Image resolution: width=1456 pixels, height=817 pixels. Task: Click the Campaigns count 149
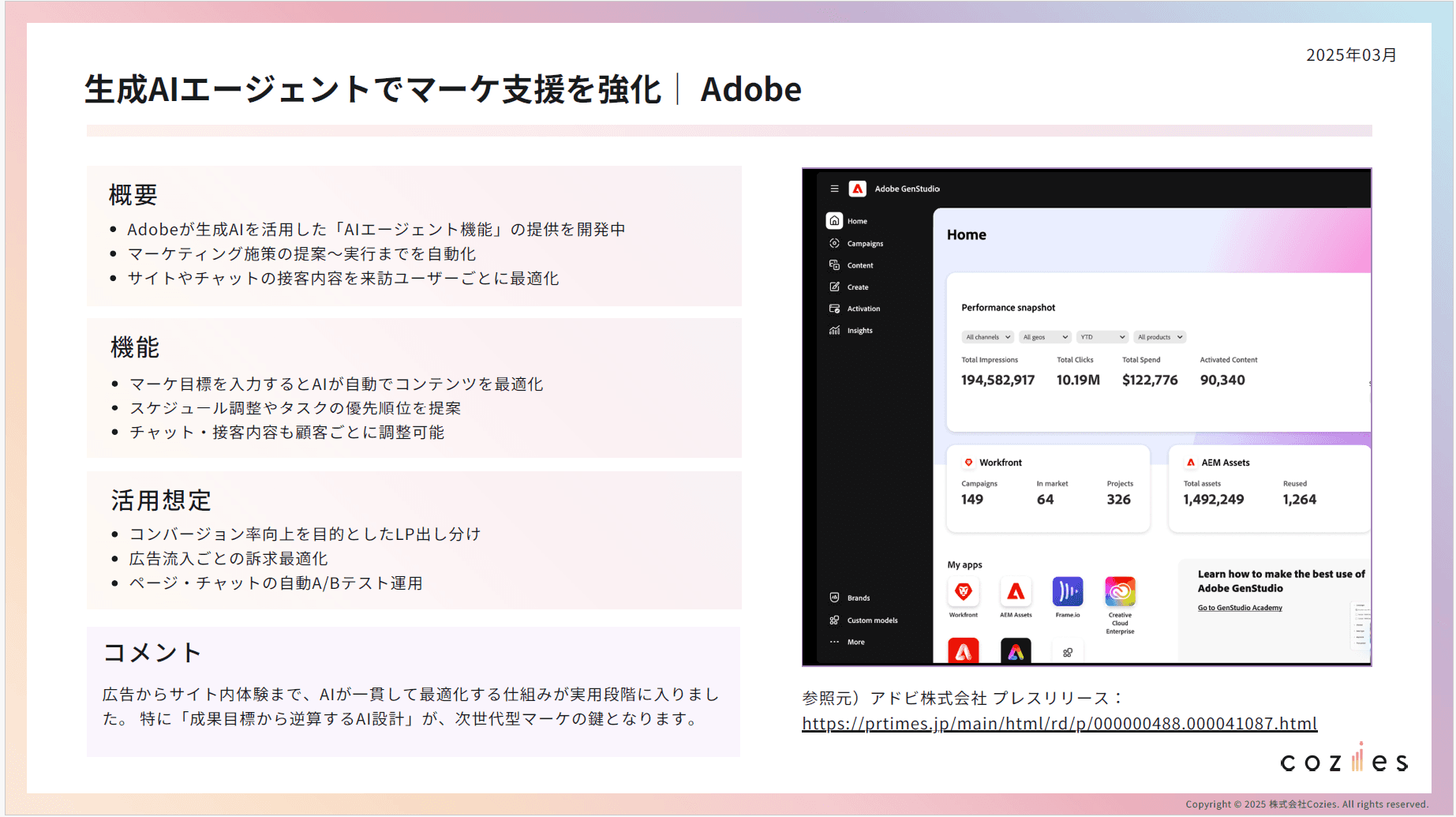click(972, 500)
